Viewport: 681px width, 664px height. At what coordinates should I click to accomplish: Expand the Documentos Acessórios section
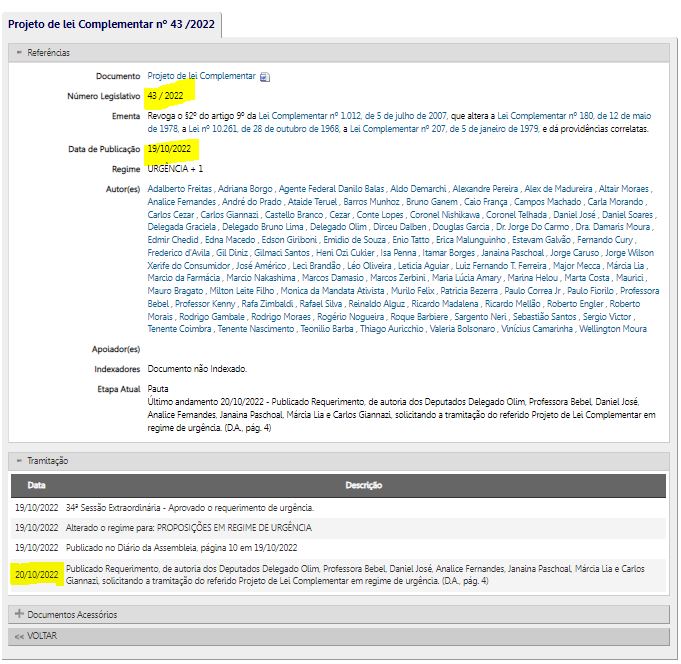pyautogui.click(x=72, y=614)
